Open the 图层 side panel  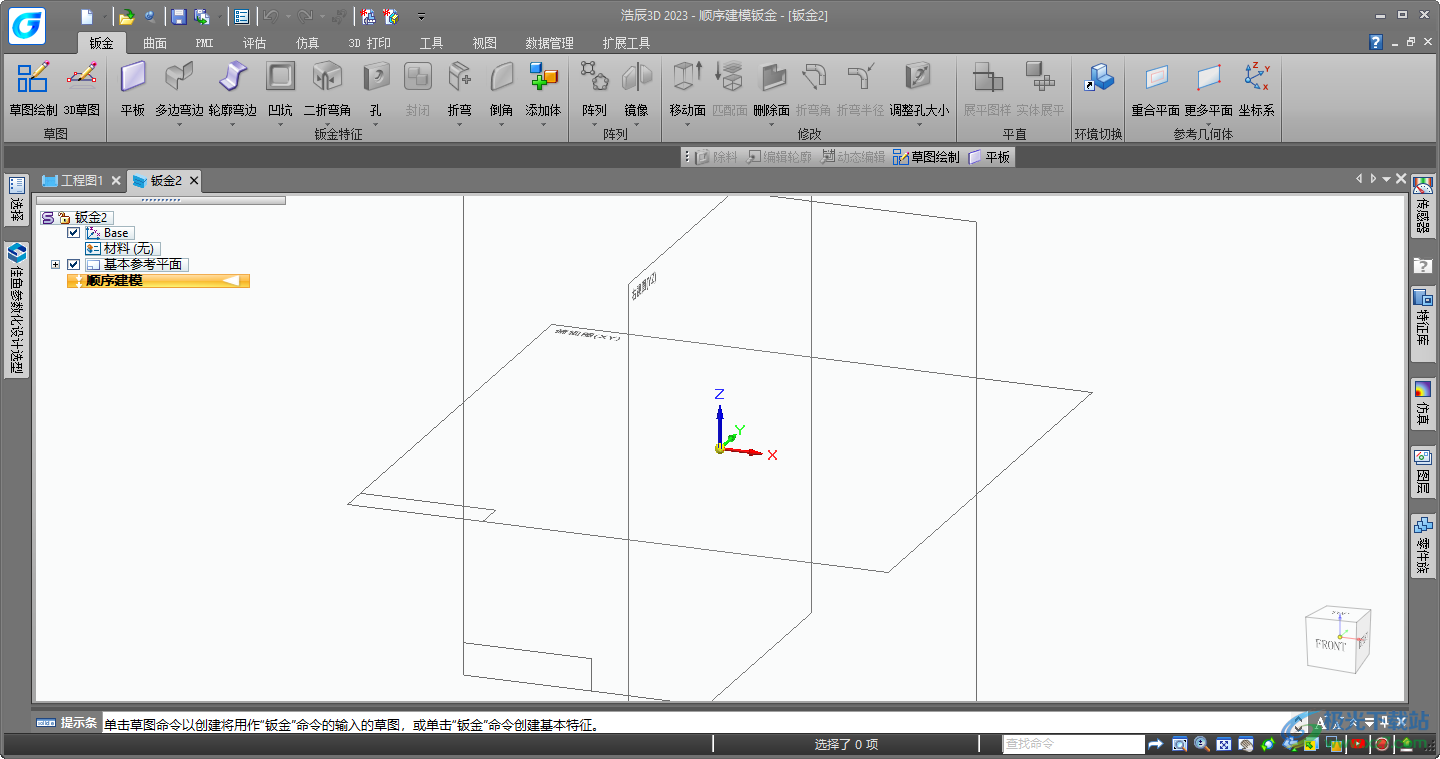tap(1422, 472)
